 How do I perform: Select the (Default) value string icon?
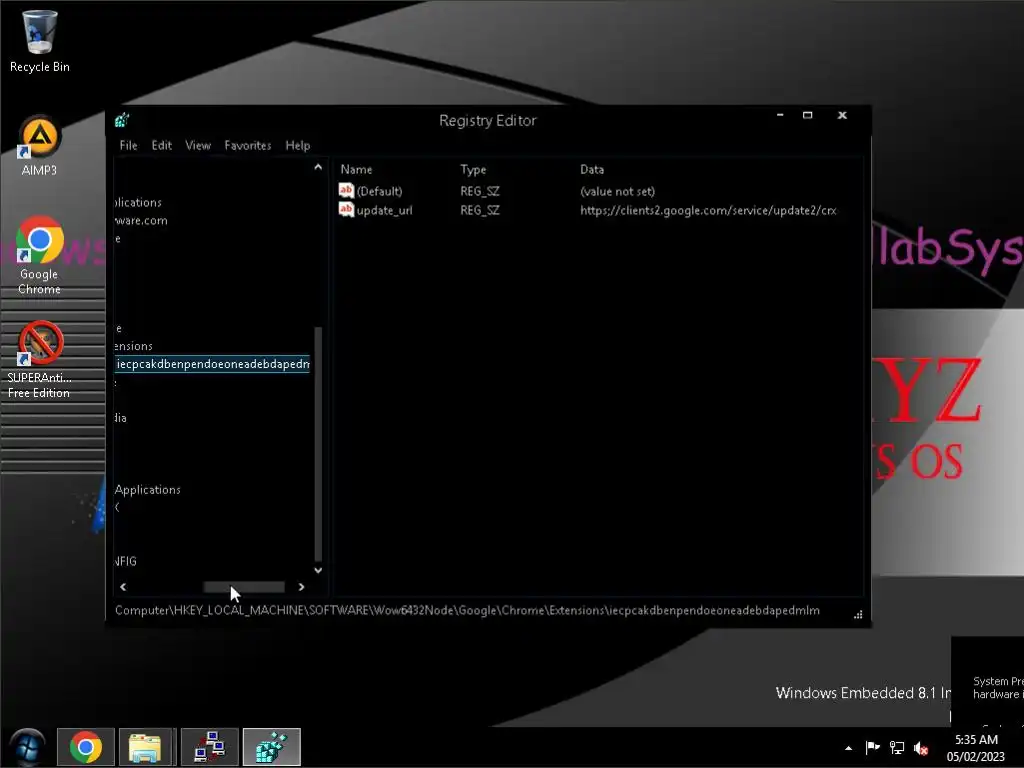click(x=346, y=190)
